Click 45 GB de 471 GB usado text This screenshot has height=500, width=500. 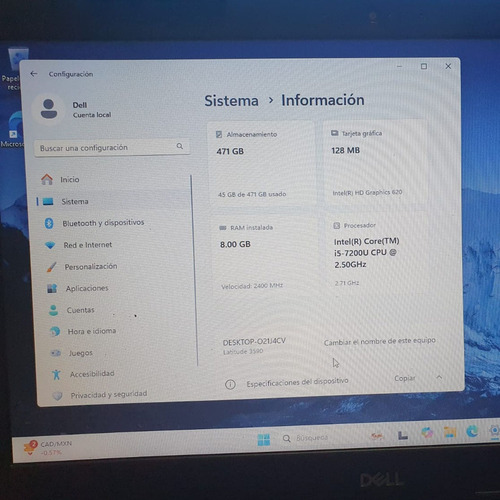pyautogui.click(x=252, y=194)
